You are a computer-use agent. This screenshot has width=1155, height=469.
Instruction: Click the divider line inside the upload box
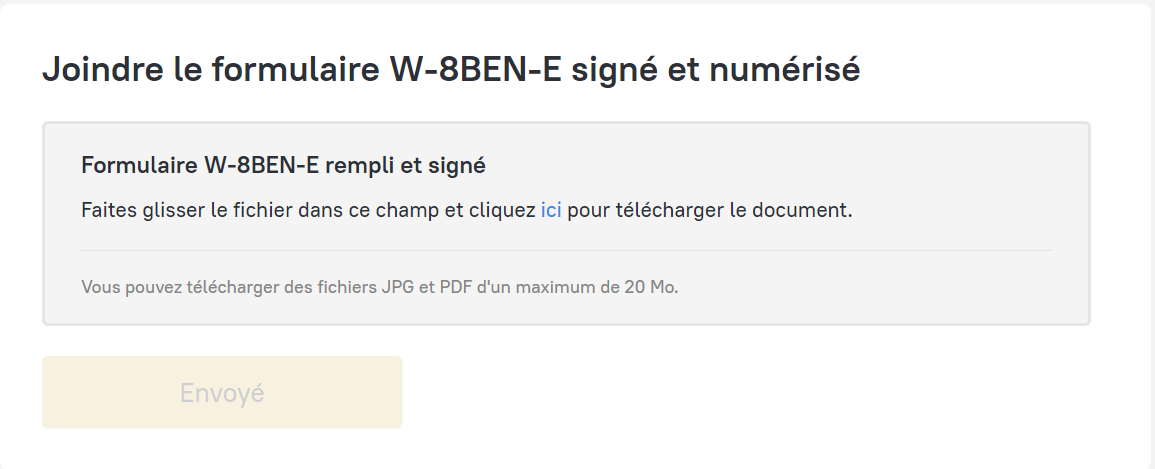click(565, 250)
